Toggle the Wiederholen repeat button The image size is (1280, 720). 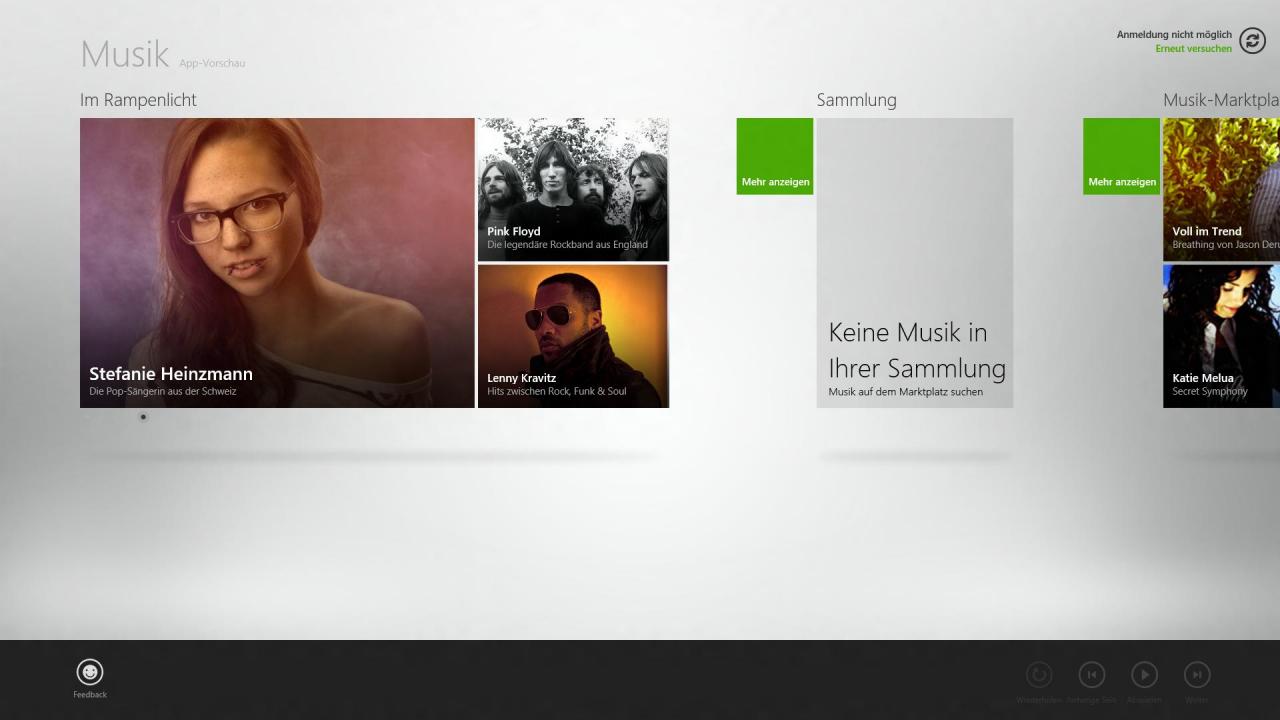(x=1039, y=675)
